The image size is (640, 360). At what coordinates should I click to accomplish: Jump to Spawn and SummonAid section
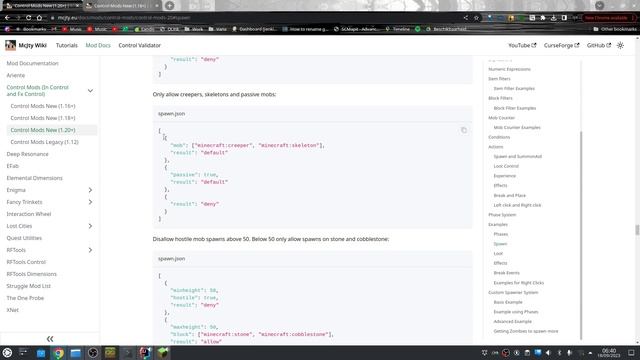pyautogui.click(x=518, y=156)
